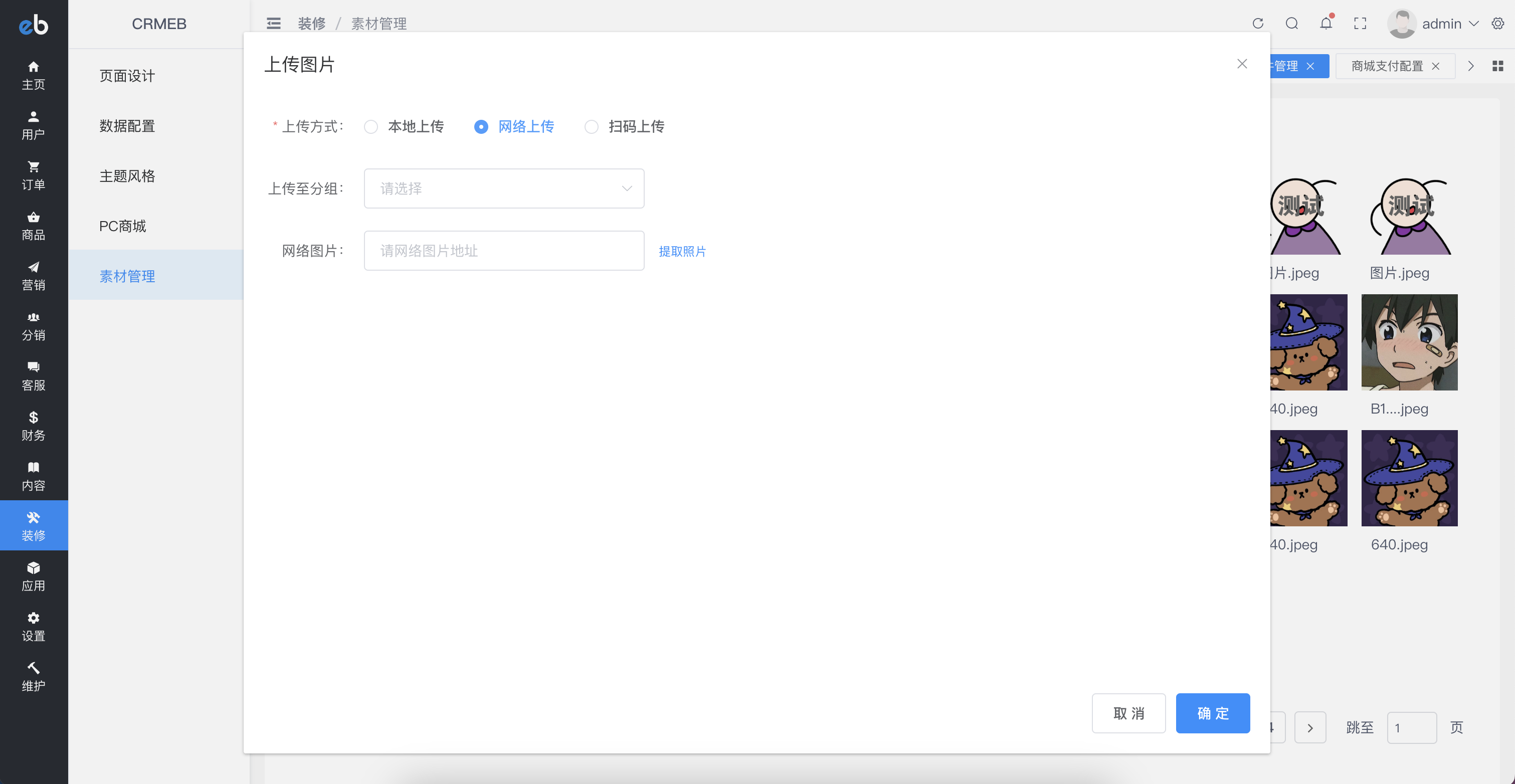1515x784 pixels.
Task: Confirm the upload with 确定 button
Action: [1213, 713]
